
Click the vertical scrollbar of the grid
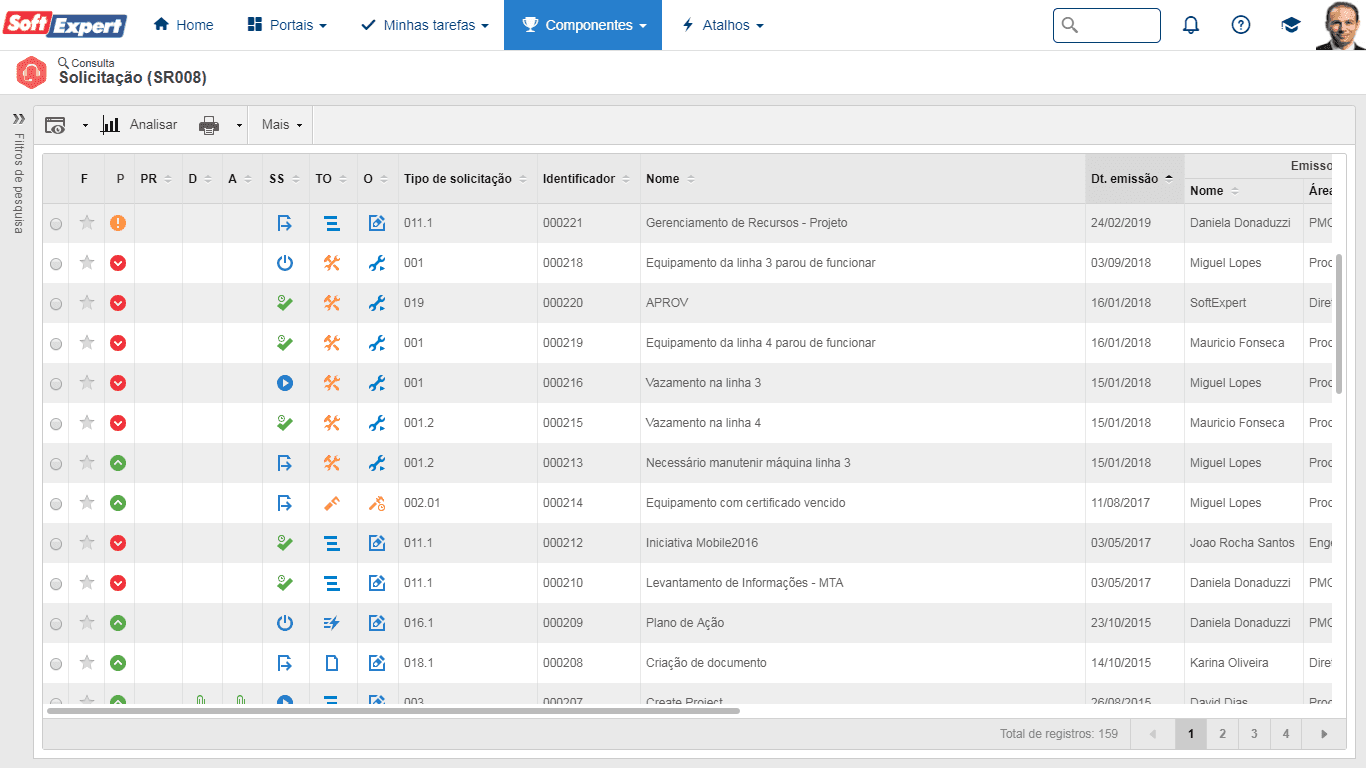(x=1339, y=324)
